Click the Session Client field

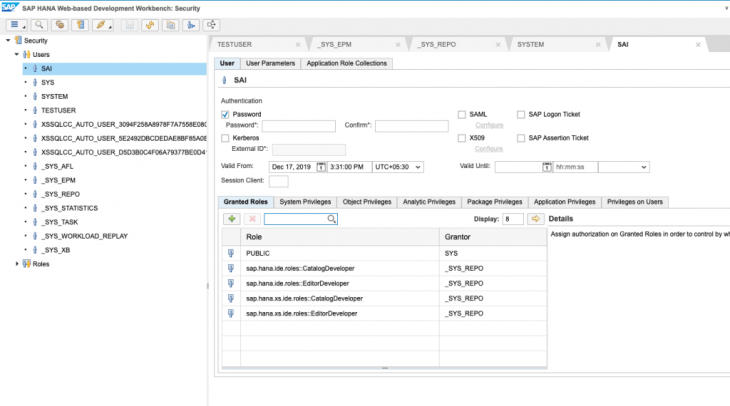coord(278,181)
